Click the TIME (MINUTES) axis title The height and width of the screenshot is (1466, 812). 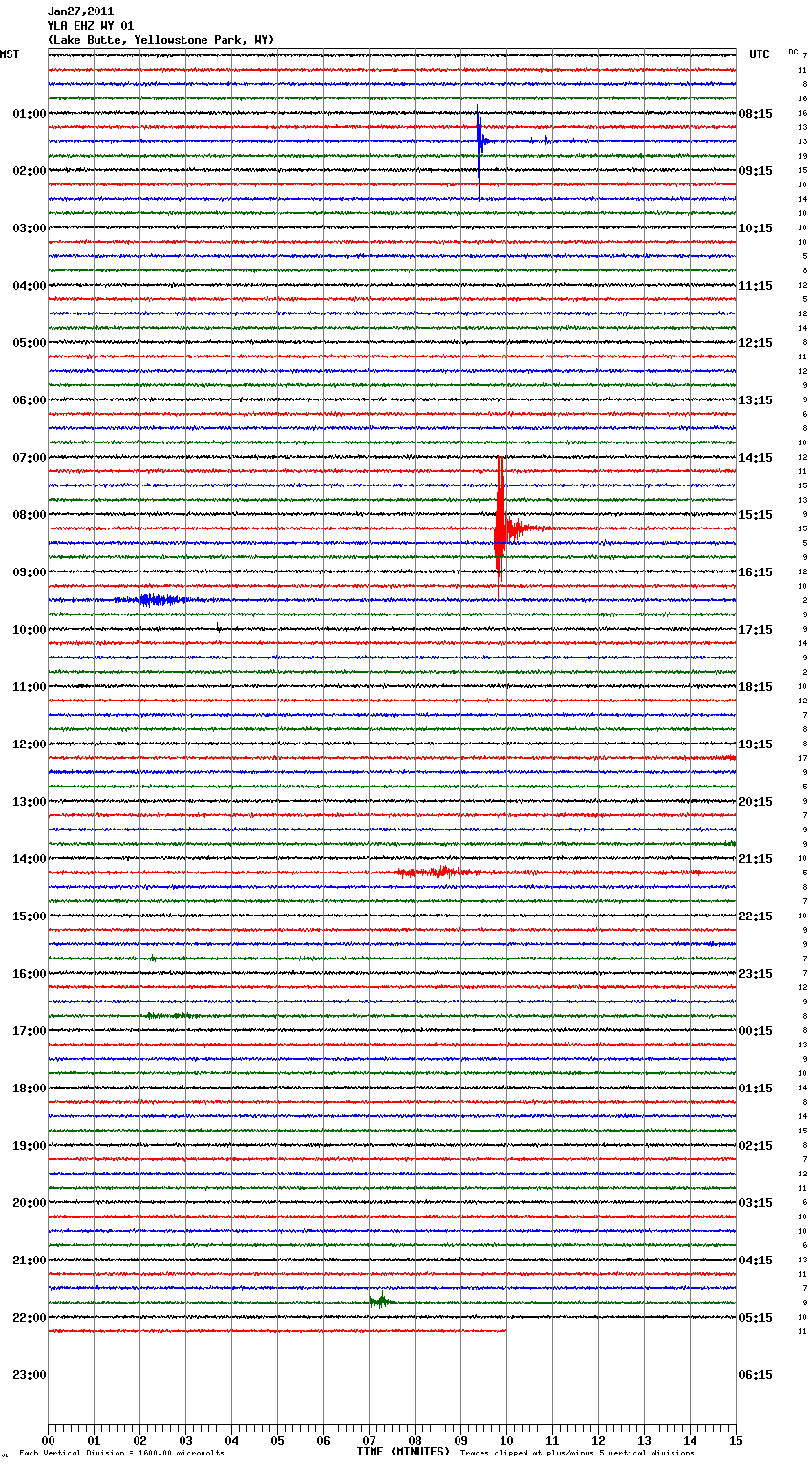pos(403,1452)
